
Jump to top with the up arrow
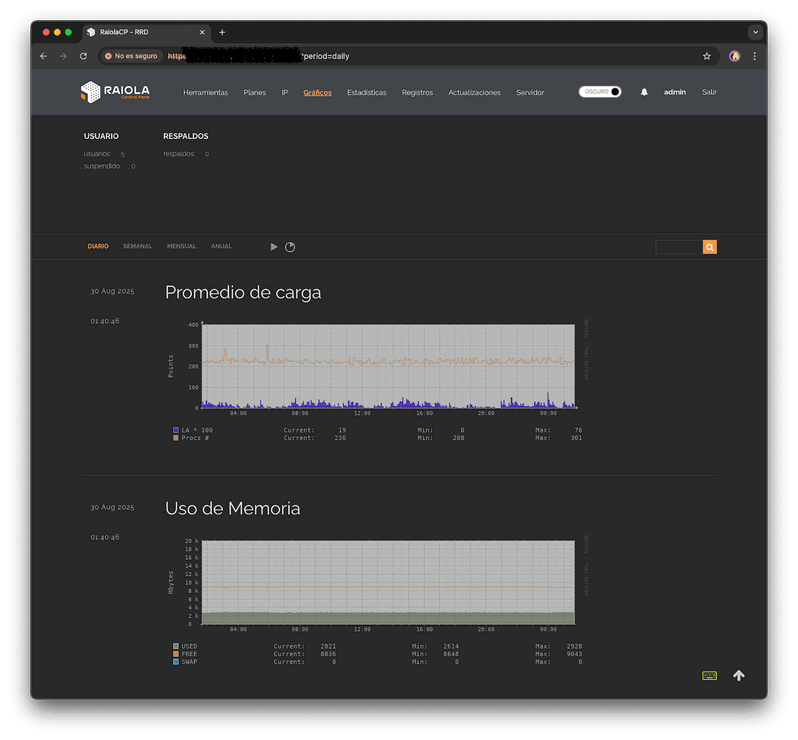point(738,675)
